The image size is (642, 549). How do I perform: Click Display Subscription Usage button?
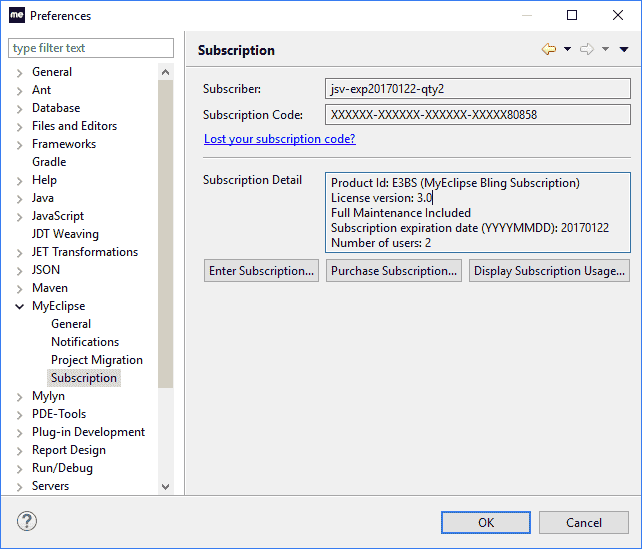click(549, 271)
